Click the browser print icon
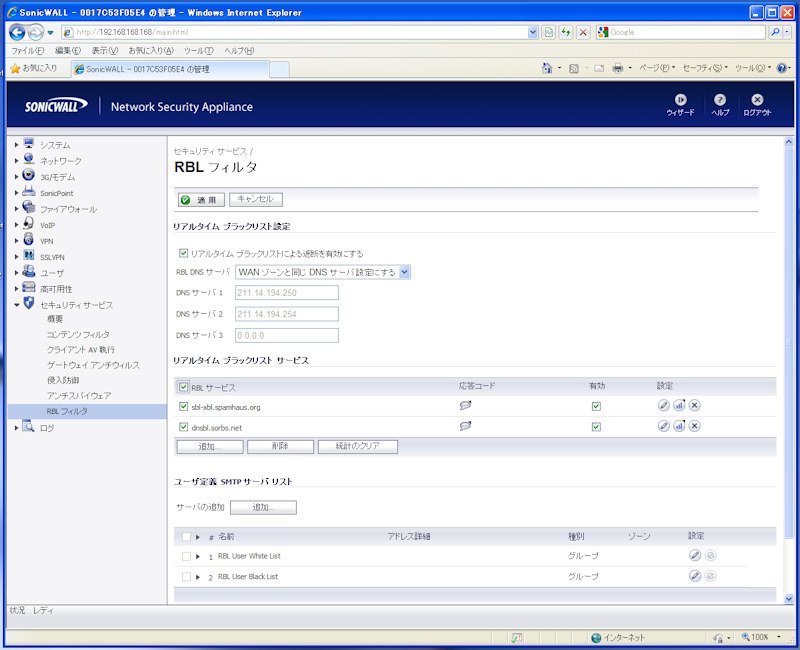The height and width of the screenshot is (650, 800). [617, 68]
